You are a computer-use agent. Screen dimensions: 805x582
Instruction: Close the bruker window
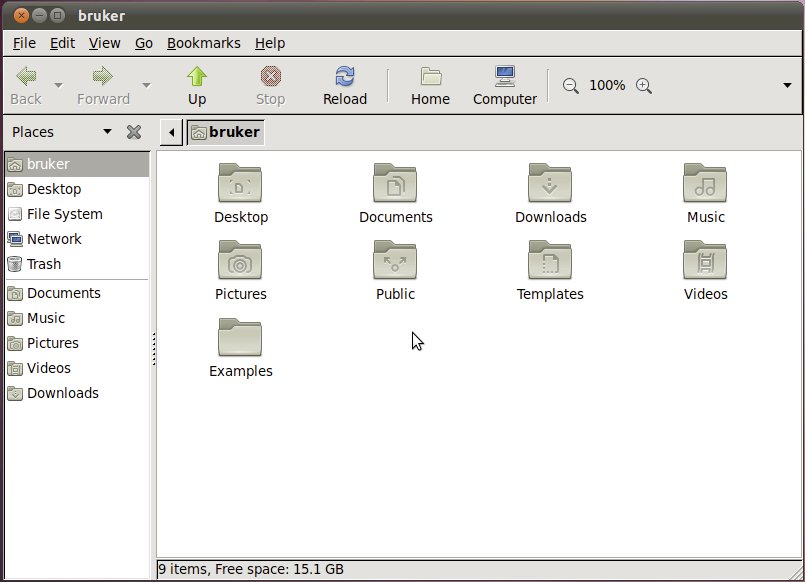click(21, 15)
